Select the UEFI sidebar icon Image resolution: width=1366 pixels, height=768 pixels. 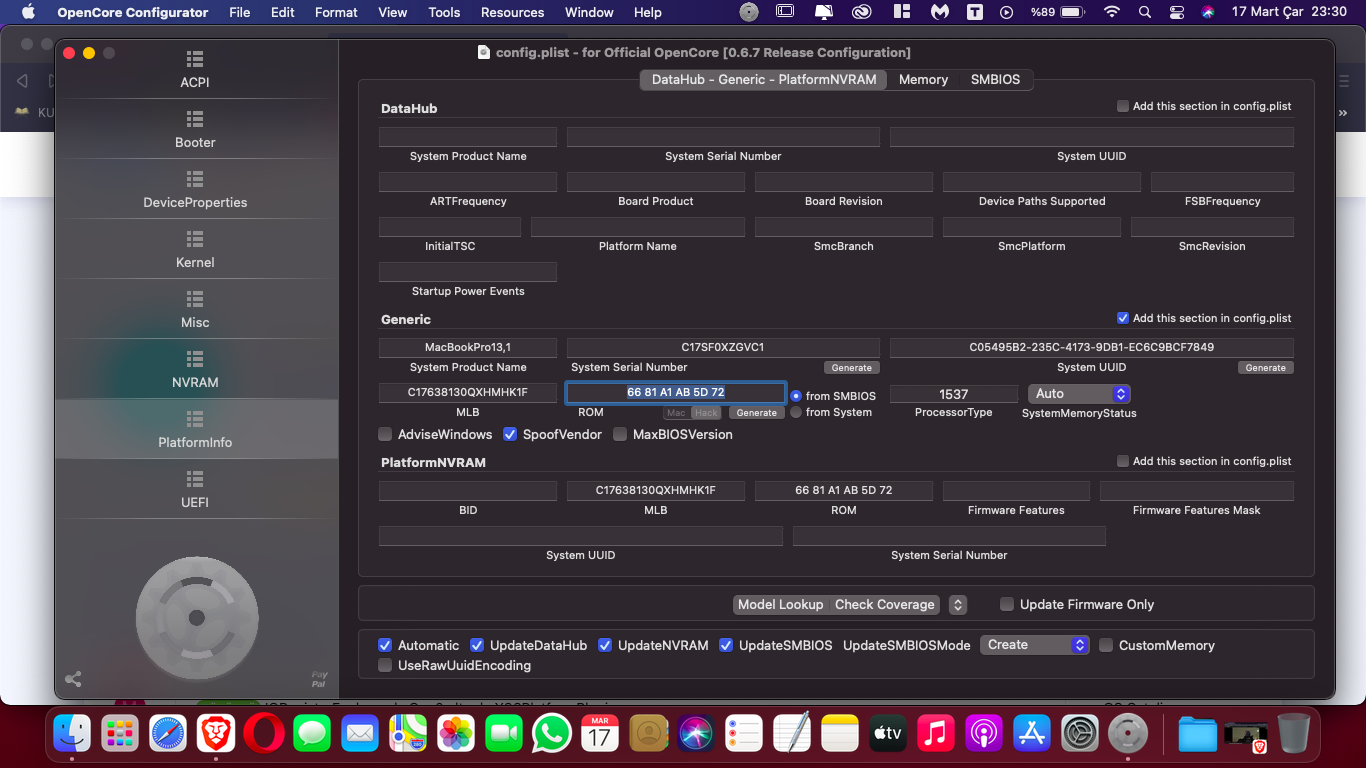tap(195, 490)
